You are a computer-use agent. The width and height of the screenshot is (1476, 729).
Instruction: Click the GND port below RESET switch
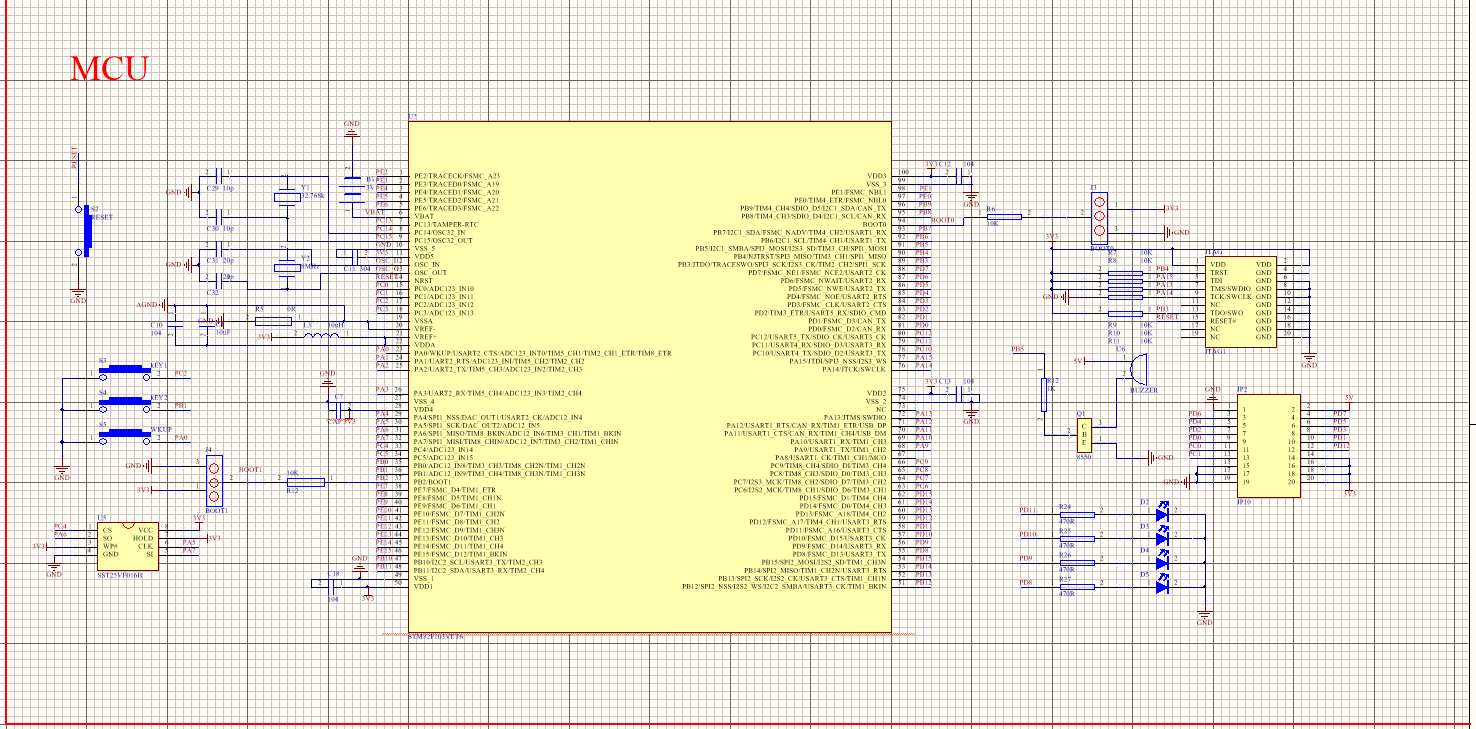click(x=78, y=294)
